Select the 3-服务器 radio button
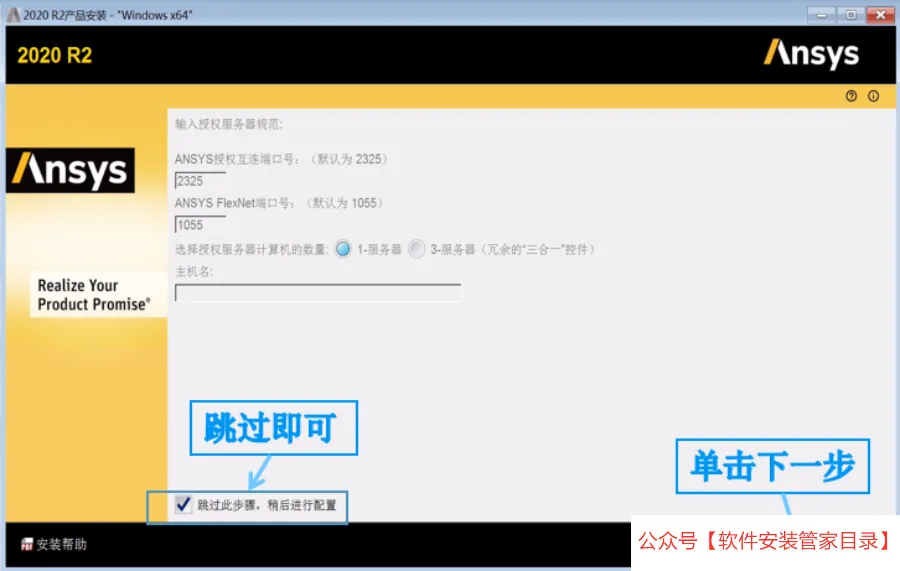Image resolution: width=900 pixels, height=571 pixels. [416, 249]
